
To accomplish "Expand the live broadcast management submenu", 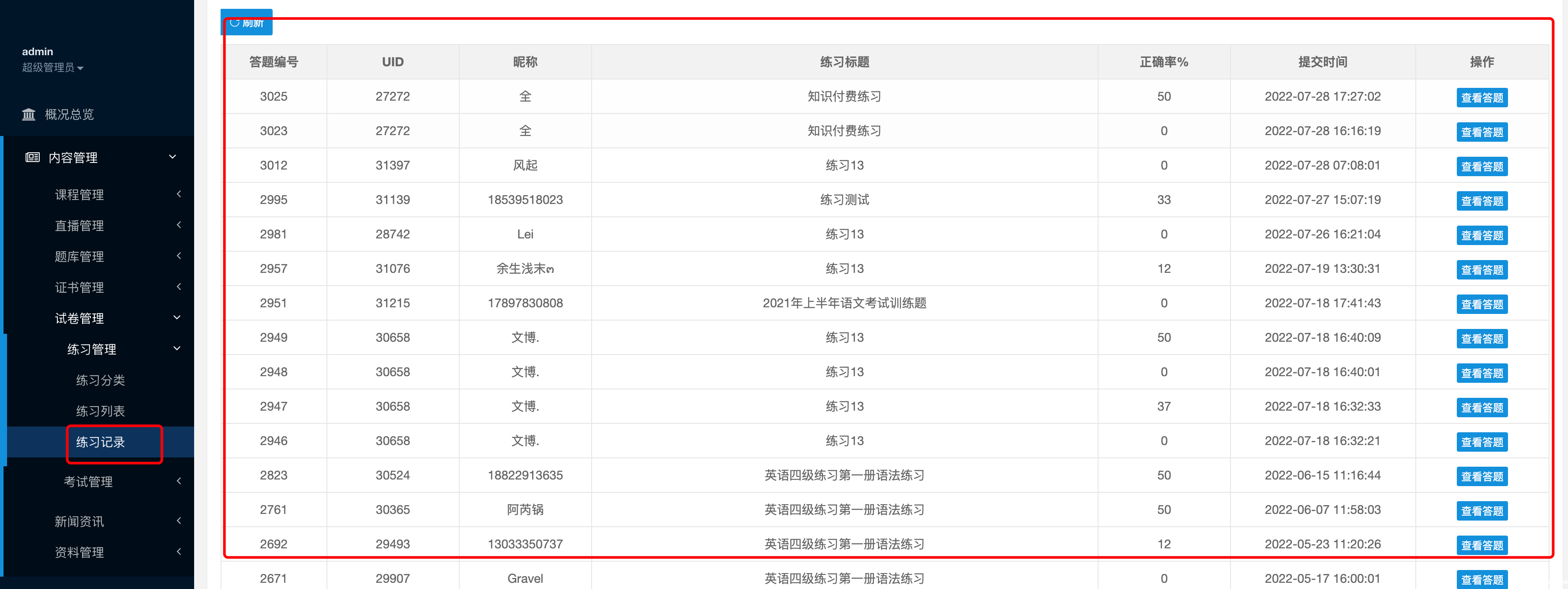I will coord(178,225).
